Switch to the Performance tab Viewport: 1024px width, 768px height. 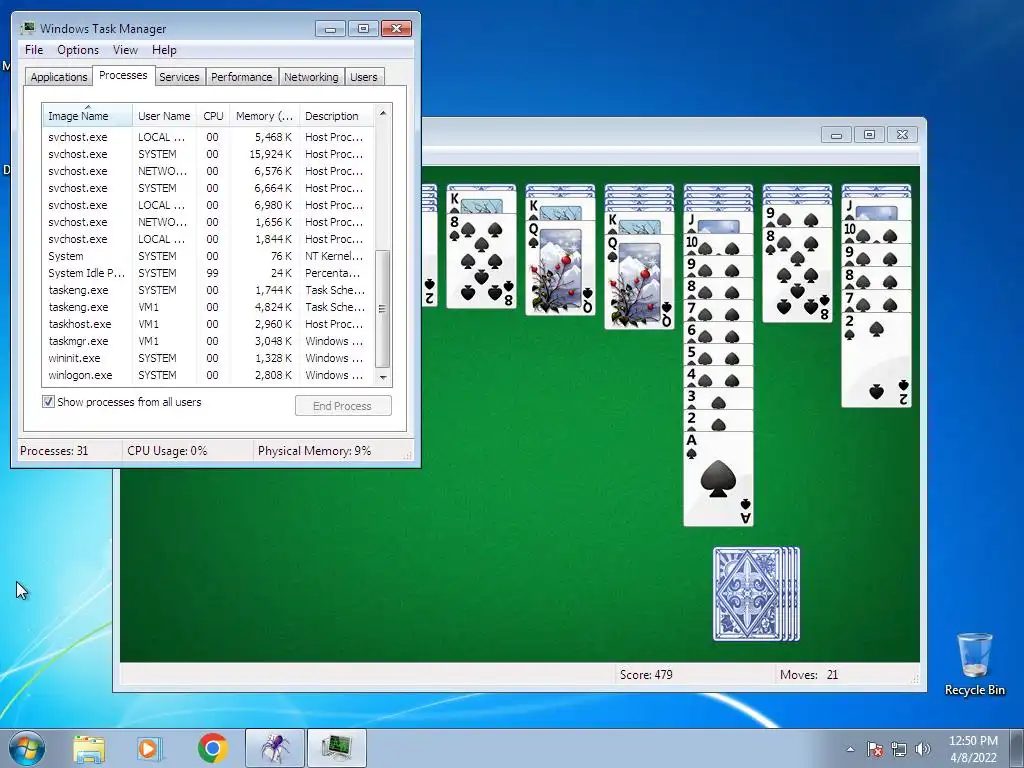(x=242, y=77)
